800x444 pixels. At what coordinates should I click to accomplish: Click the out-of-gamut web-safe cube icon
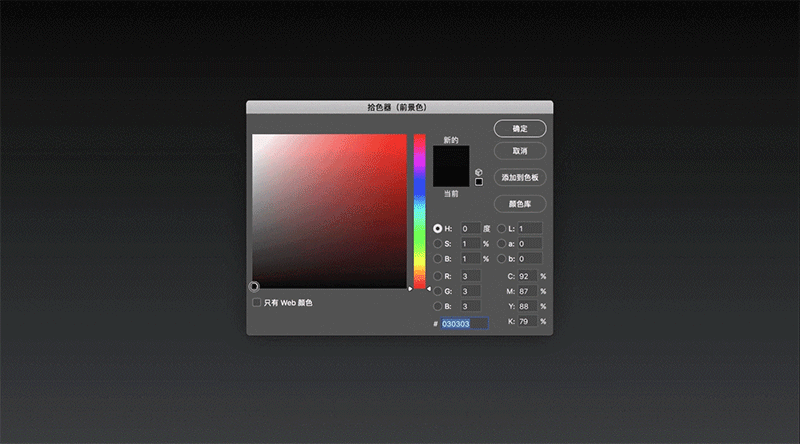point(479,172)
